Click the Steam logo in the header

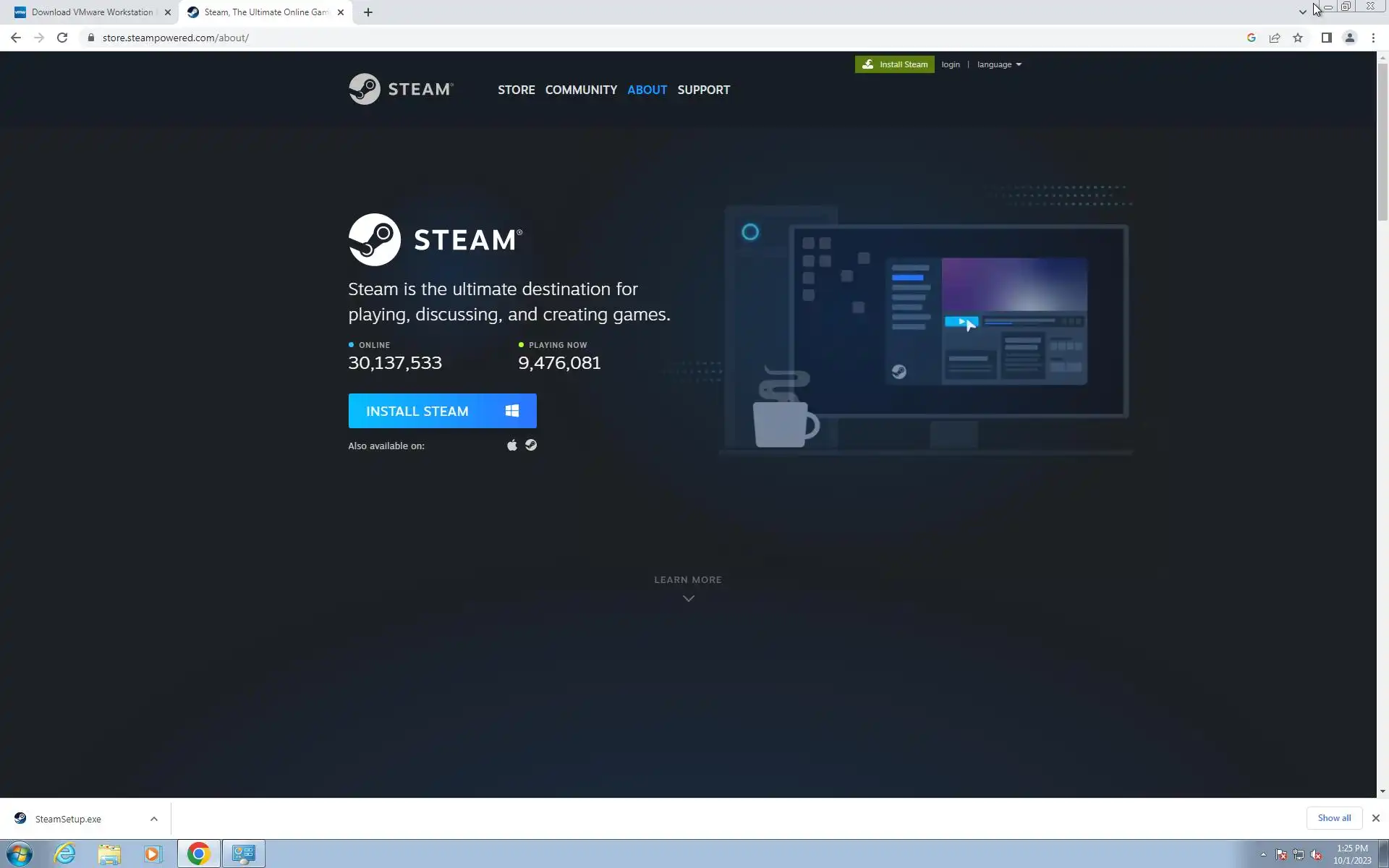401,89
